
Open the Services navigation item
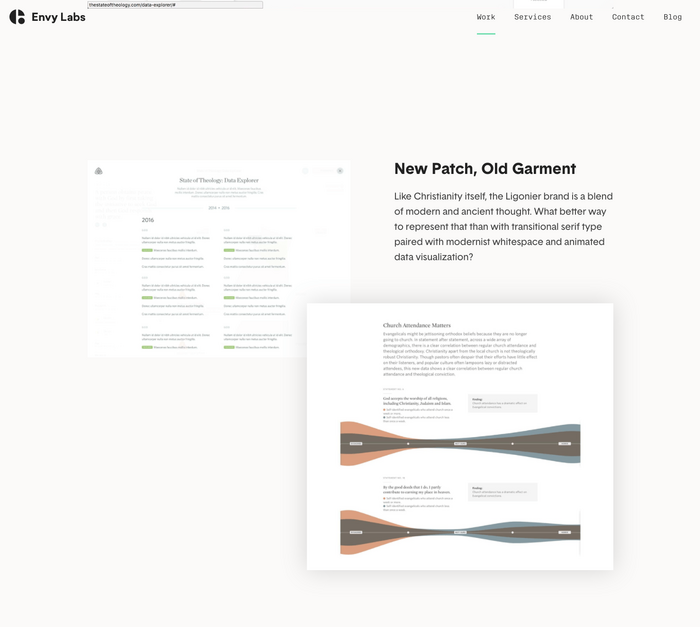(x=532, y=17)
